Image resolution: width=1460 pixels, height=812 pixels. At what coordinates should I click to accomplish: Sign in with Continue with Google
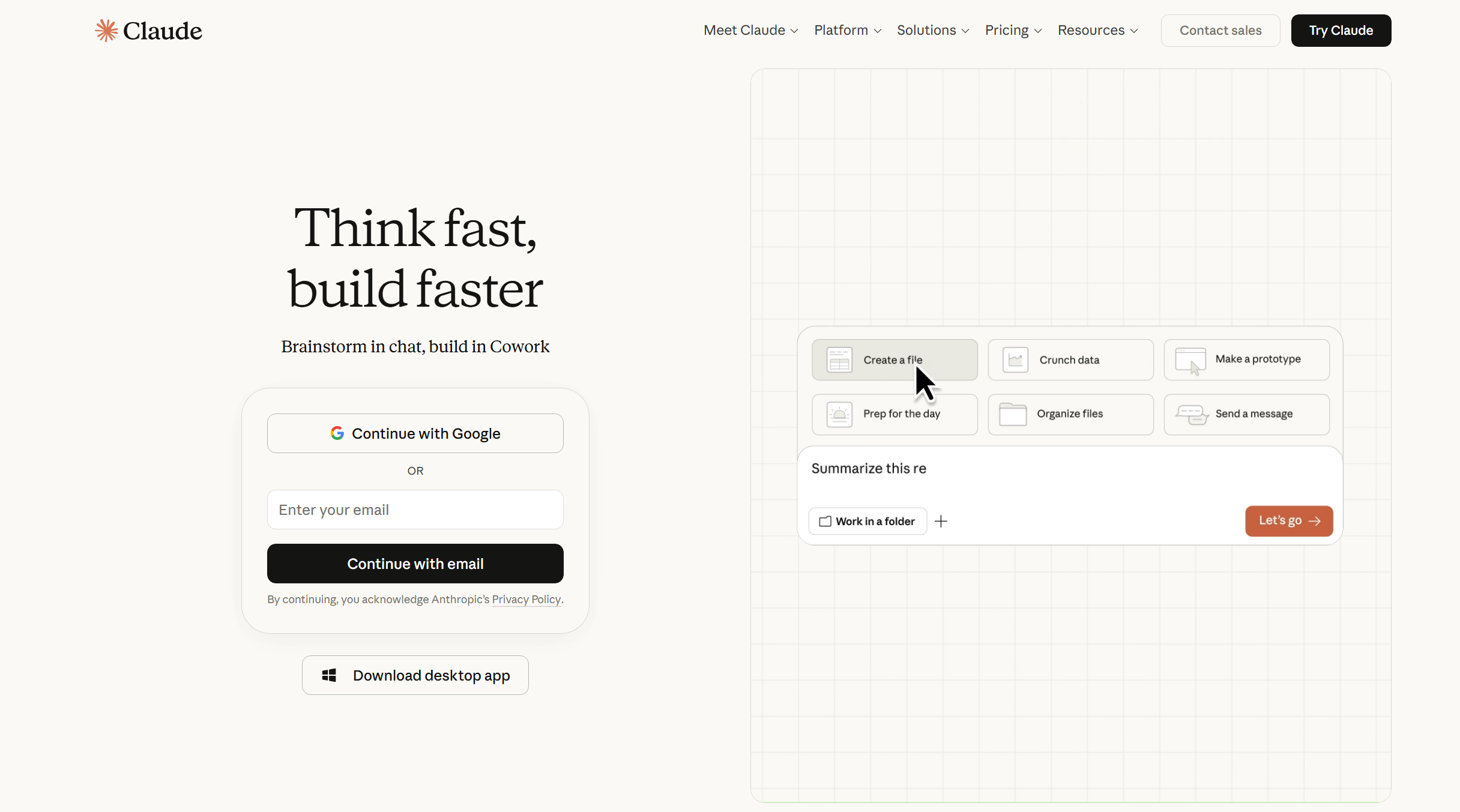click(415, 433)
